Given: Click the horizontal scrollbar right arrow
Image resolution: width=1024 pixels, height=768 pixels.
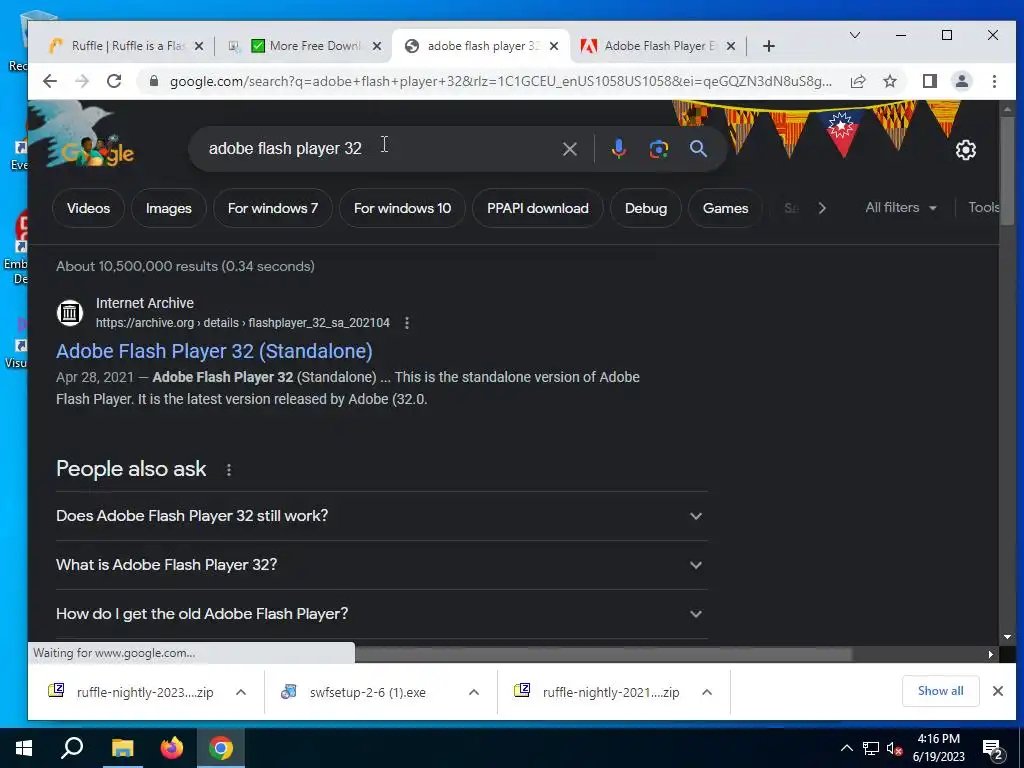Looking at the screenshot, I should [x=991, y=654].
